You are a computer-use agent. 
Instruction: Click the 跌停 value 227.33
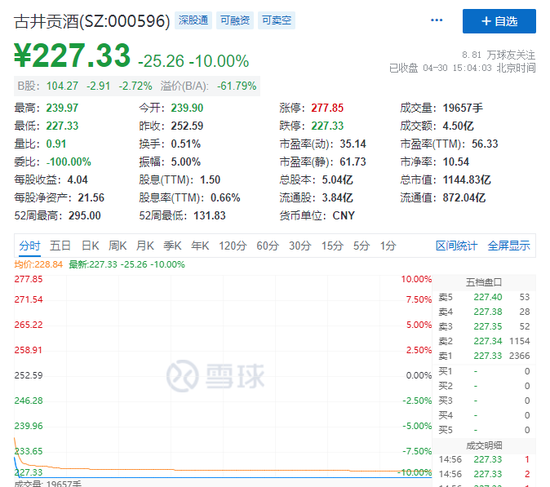pos(327,126)
